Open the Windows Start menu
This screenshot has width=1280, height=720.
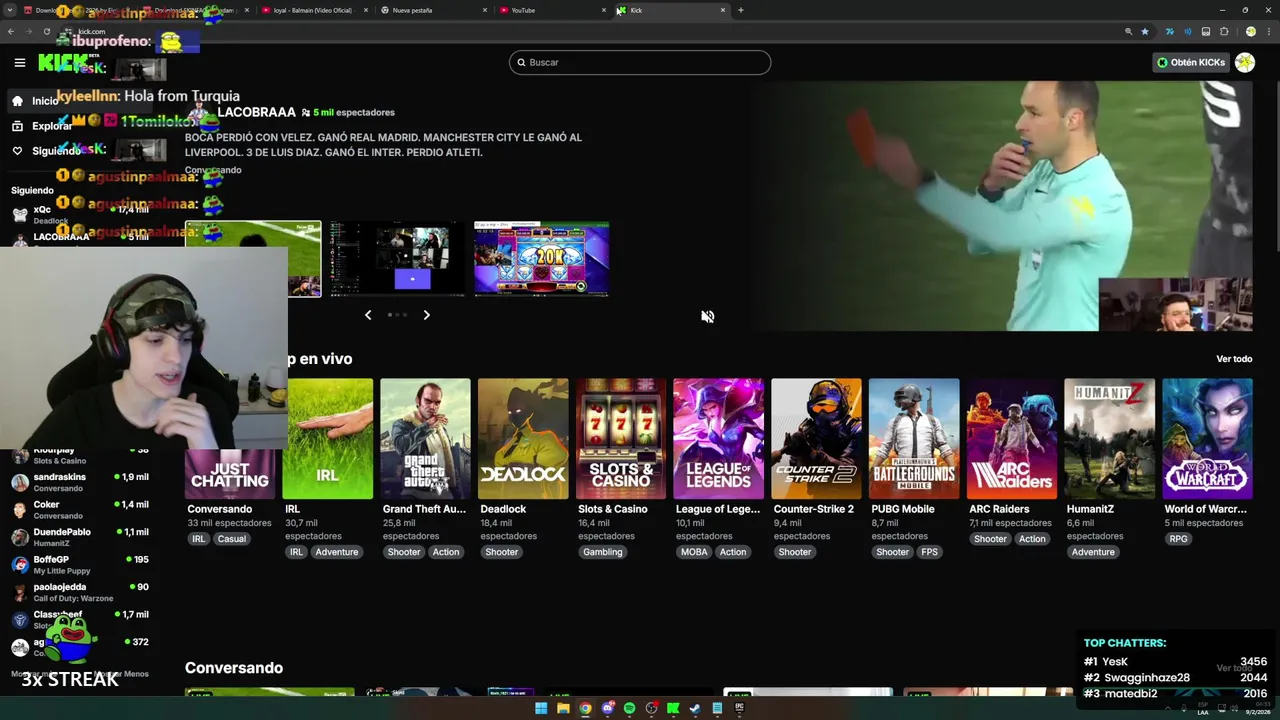point(541,708)
